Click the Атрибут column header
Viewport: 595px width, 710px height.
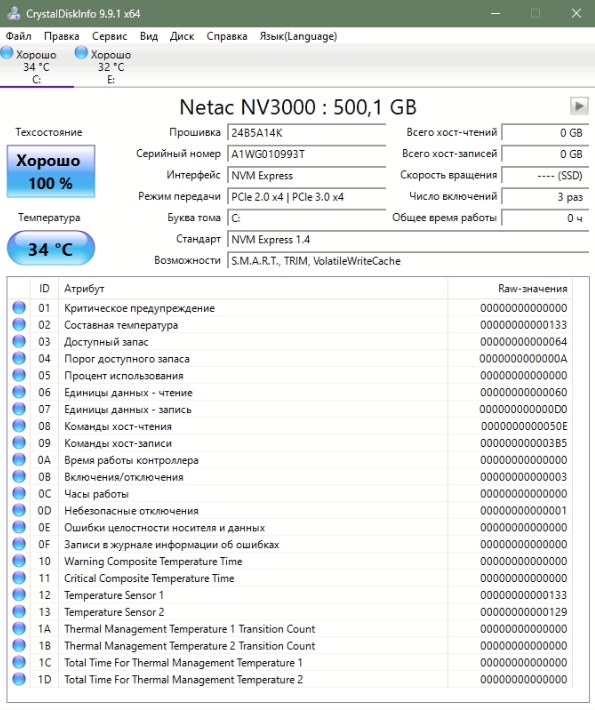[253, 288]
